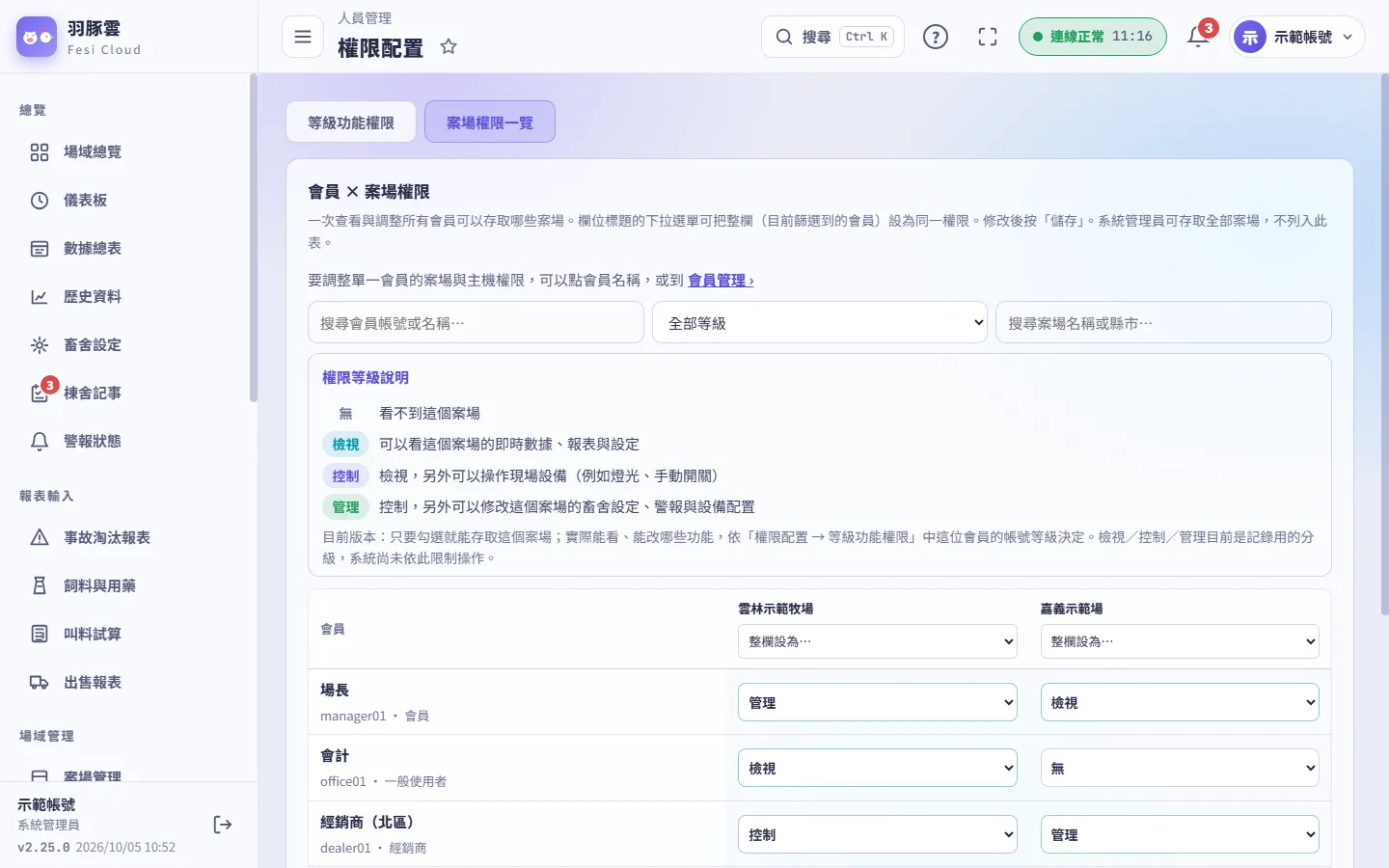Image resolution: width=1389 pixels, height=868 pixels.
Task: Change 會計 permission for 雲林示範牧場
Action: click(878, 769)
